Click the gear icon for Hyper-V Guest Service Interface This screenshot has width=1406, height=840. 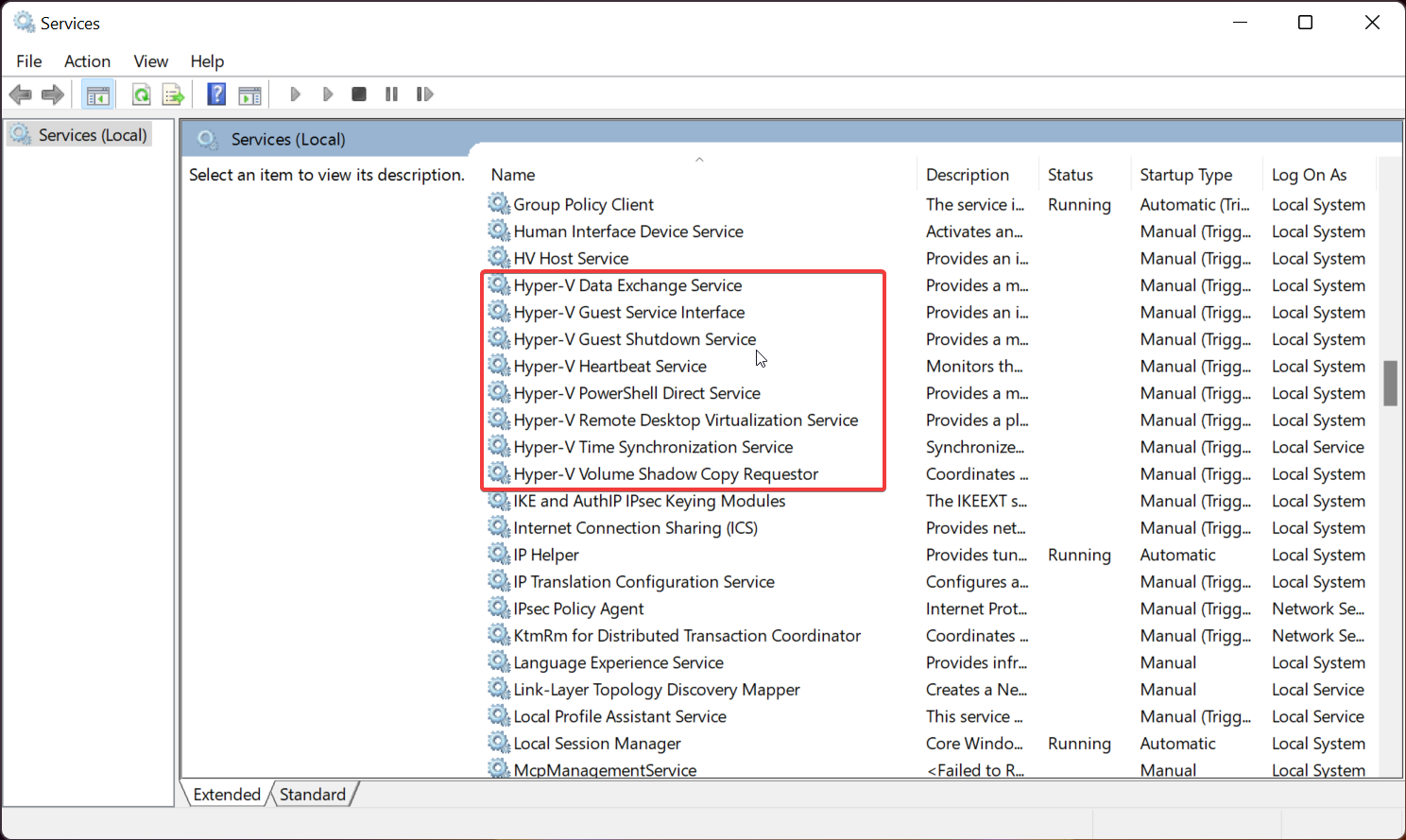pyautogui.click(x=499, y=312)
